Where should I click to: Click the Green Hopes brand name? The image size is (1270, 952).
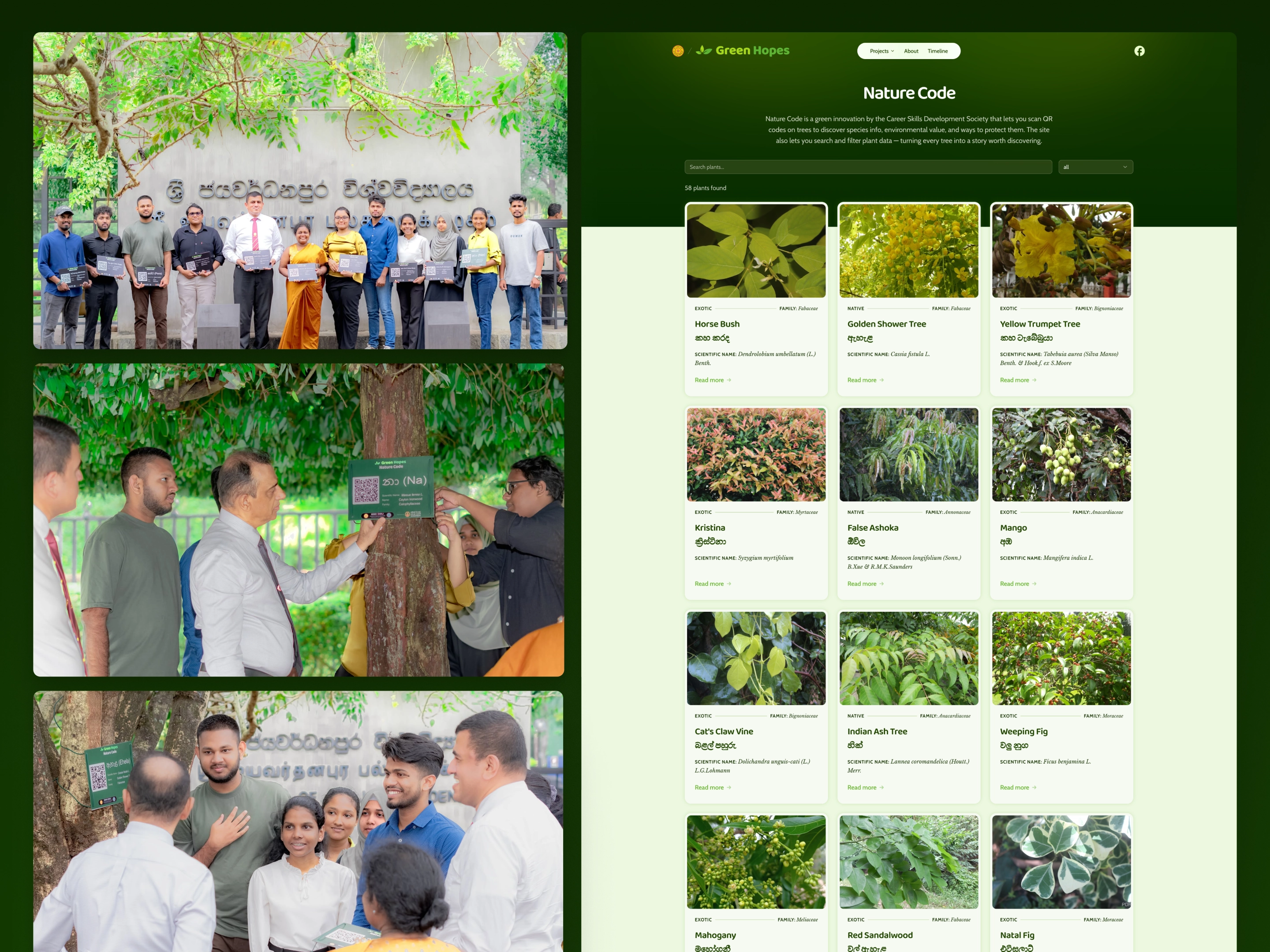click(x=752, y=51)
